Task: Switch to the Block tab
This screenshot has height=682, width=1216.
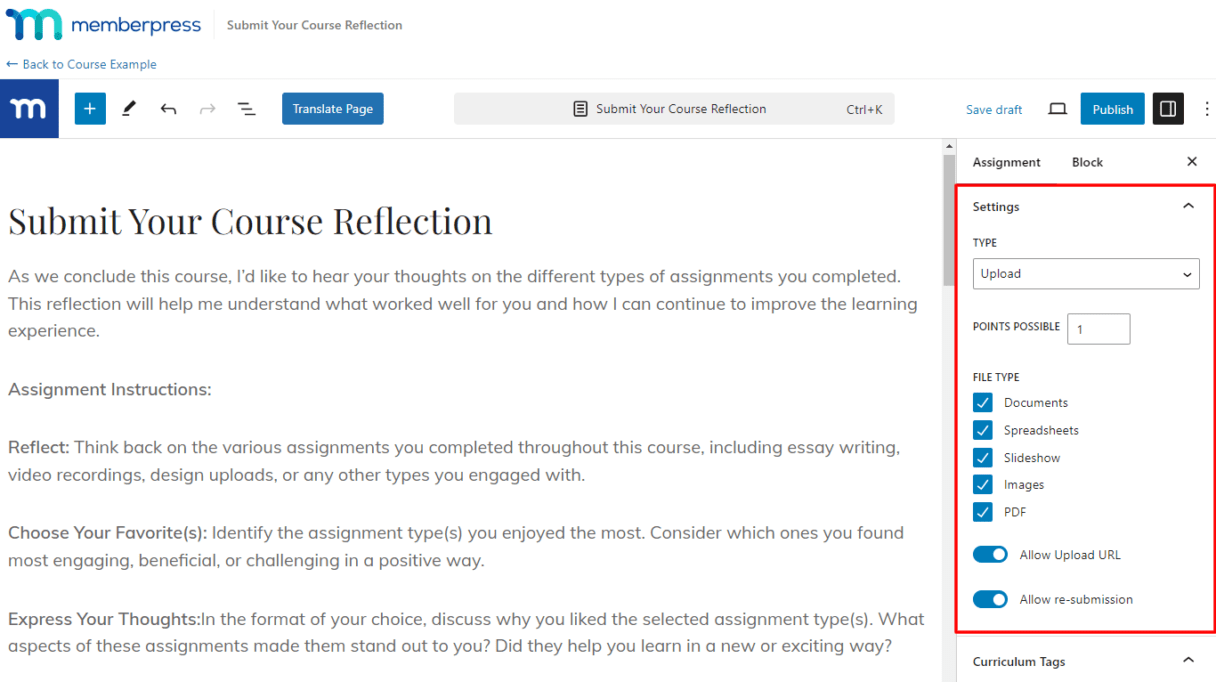Action: coord(1087,162)
